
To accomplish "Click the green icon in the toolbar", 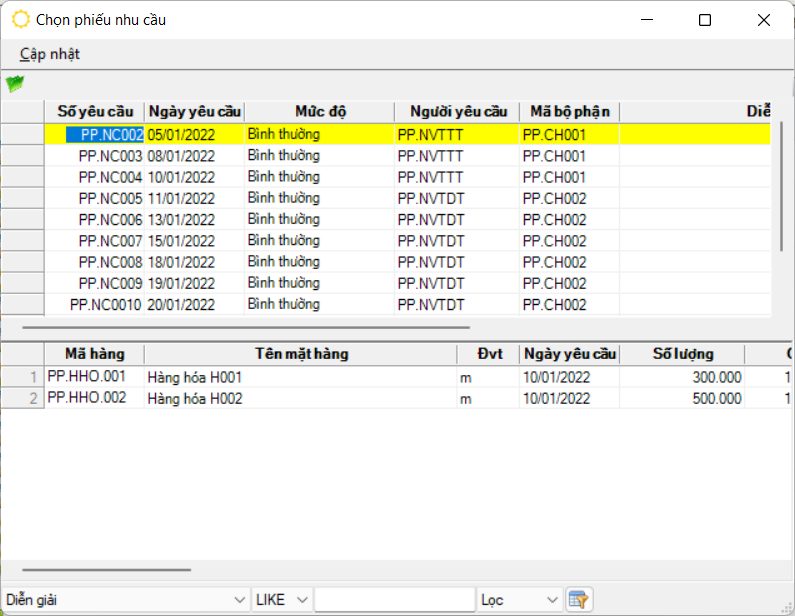I will (14, 84).
